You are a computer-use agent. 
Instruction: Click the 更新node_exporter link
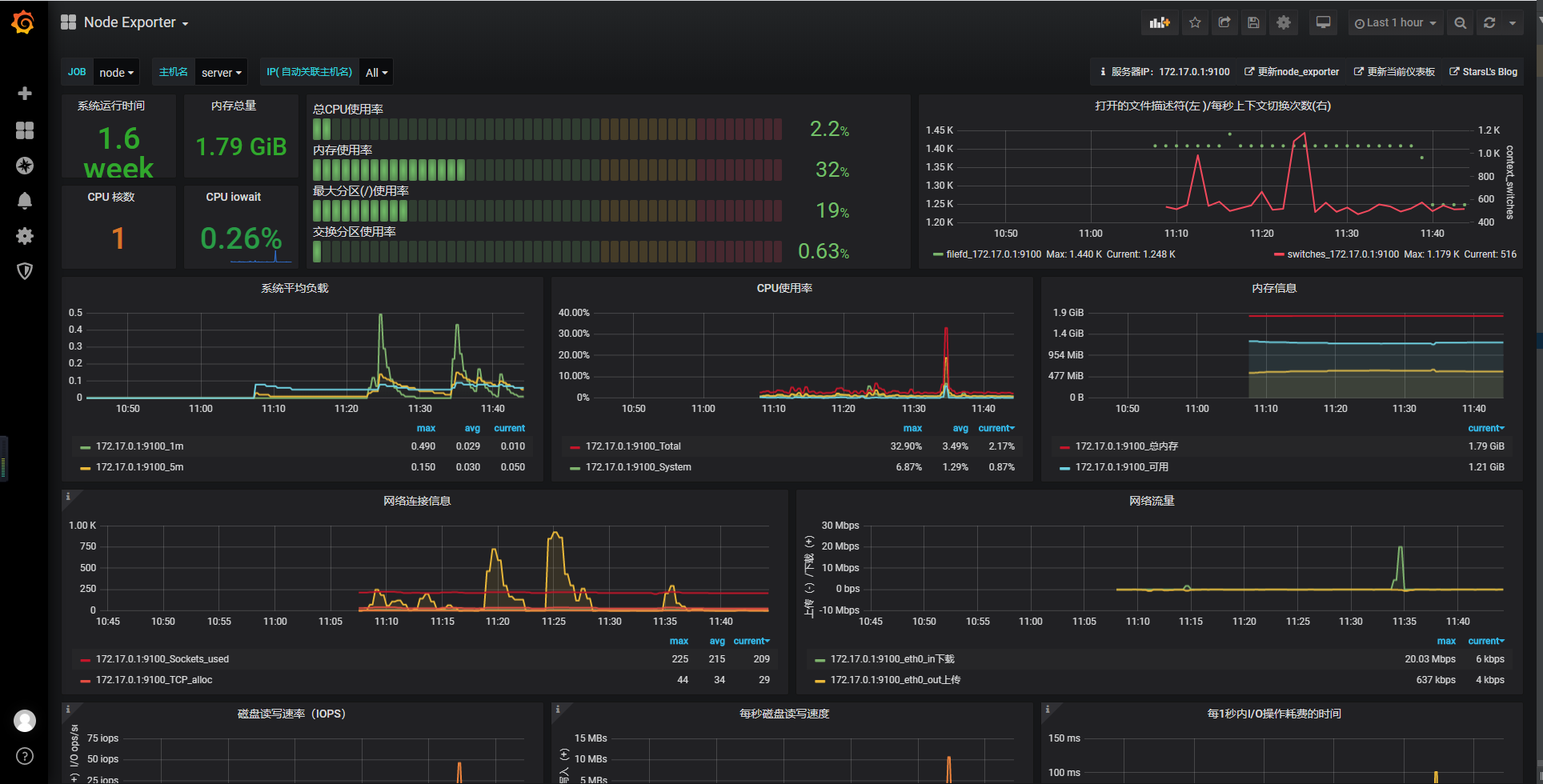coord(1292,72)
